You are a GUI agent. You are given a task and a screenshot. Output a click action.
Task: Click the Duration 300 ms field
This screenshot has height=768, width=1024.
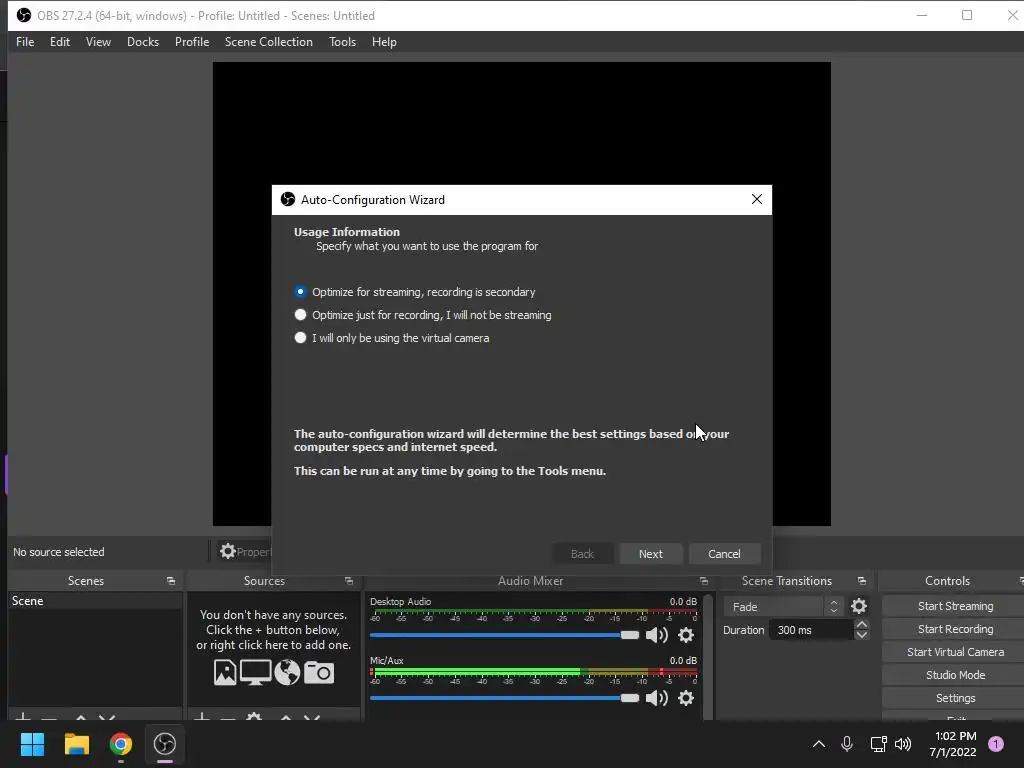pyautogui.click(x=812, y=630)
